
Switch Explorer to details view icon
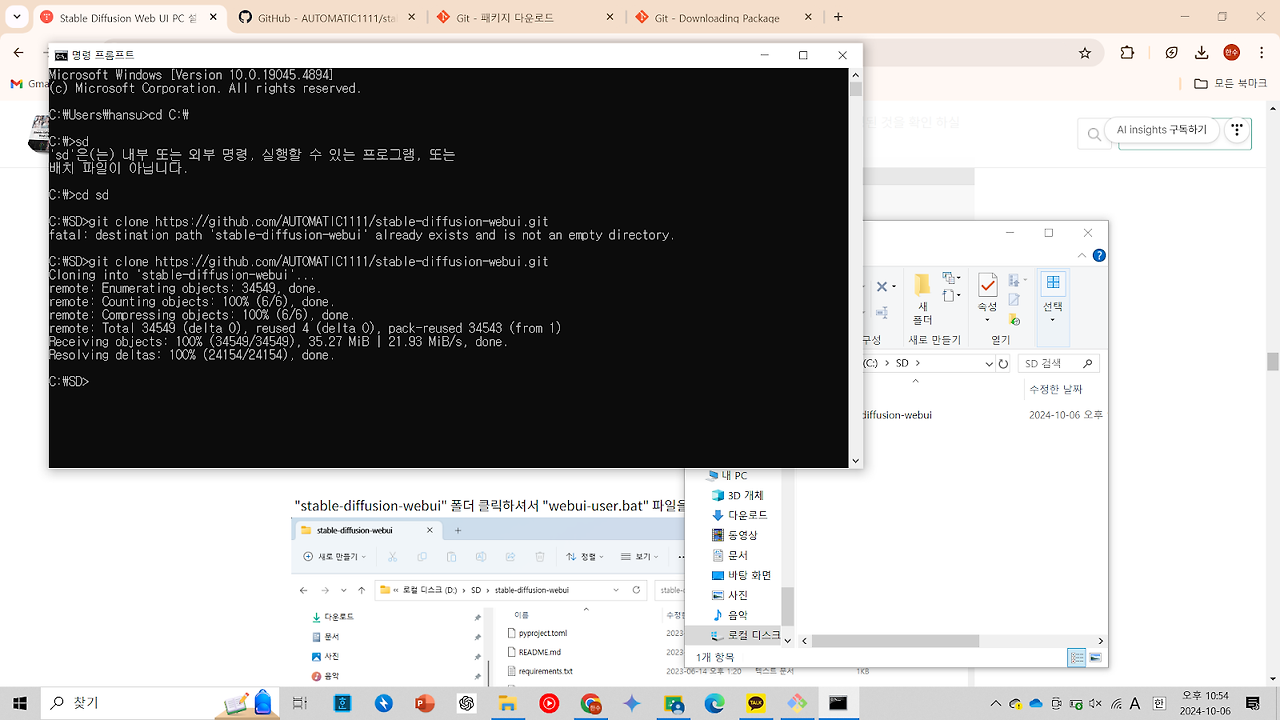pos(1077,657)
